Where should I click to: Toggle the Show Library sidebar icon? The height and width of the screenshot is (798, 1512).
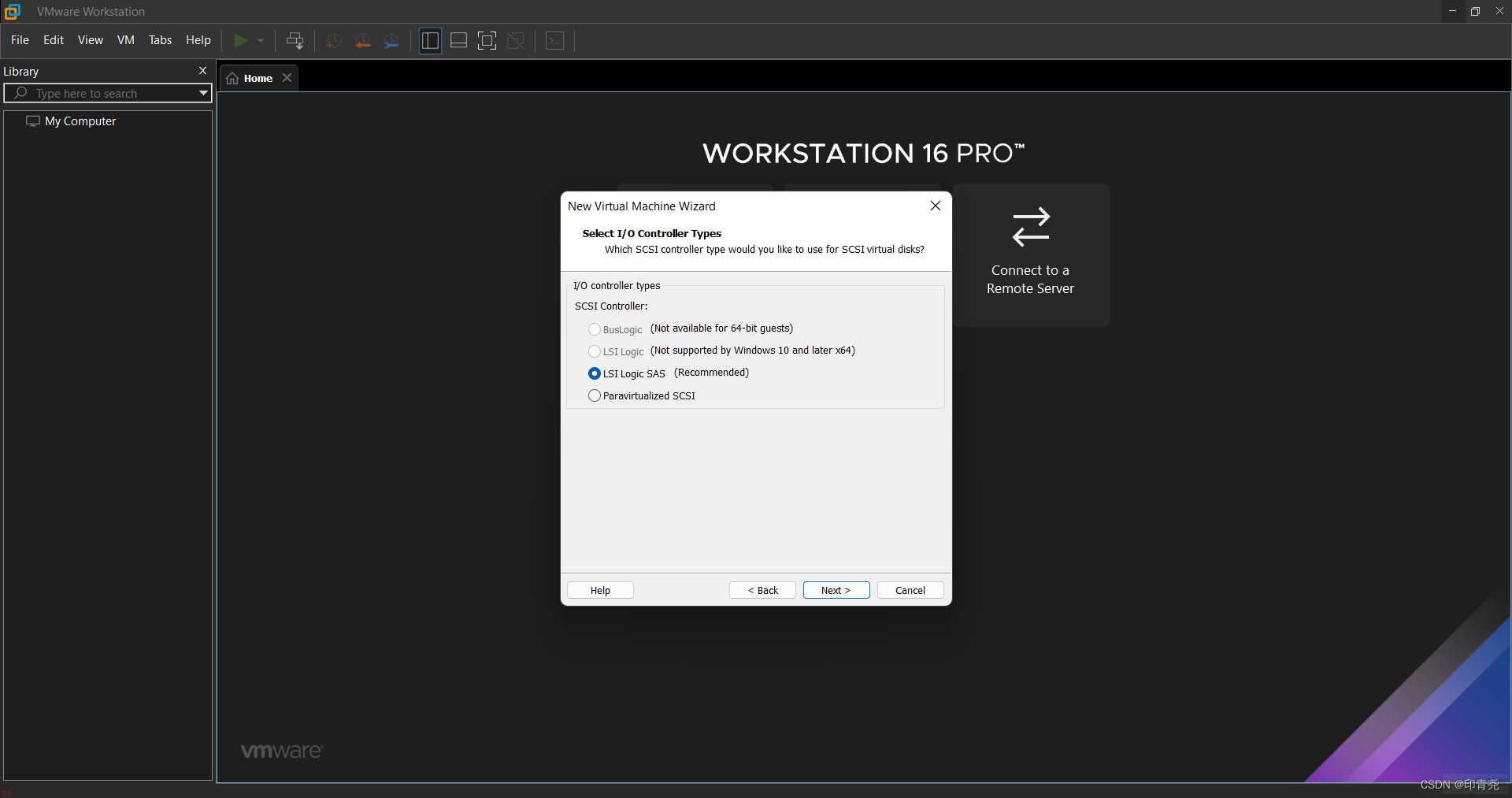(x=430, y=41)
